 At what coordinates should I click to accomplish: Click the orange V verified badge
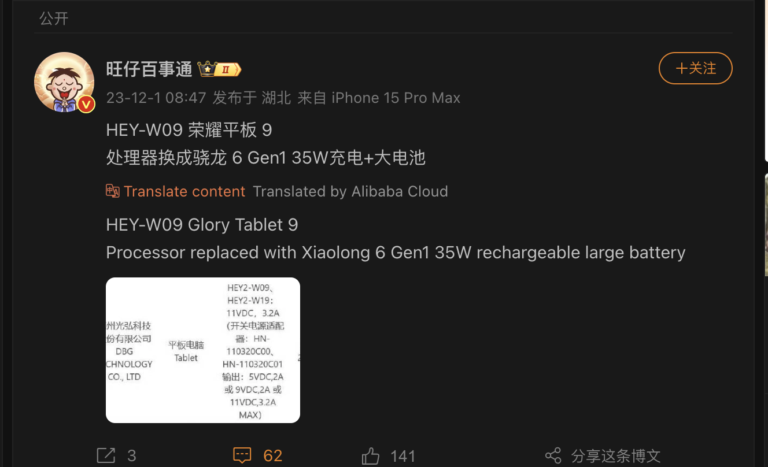86,104
